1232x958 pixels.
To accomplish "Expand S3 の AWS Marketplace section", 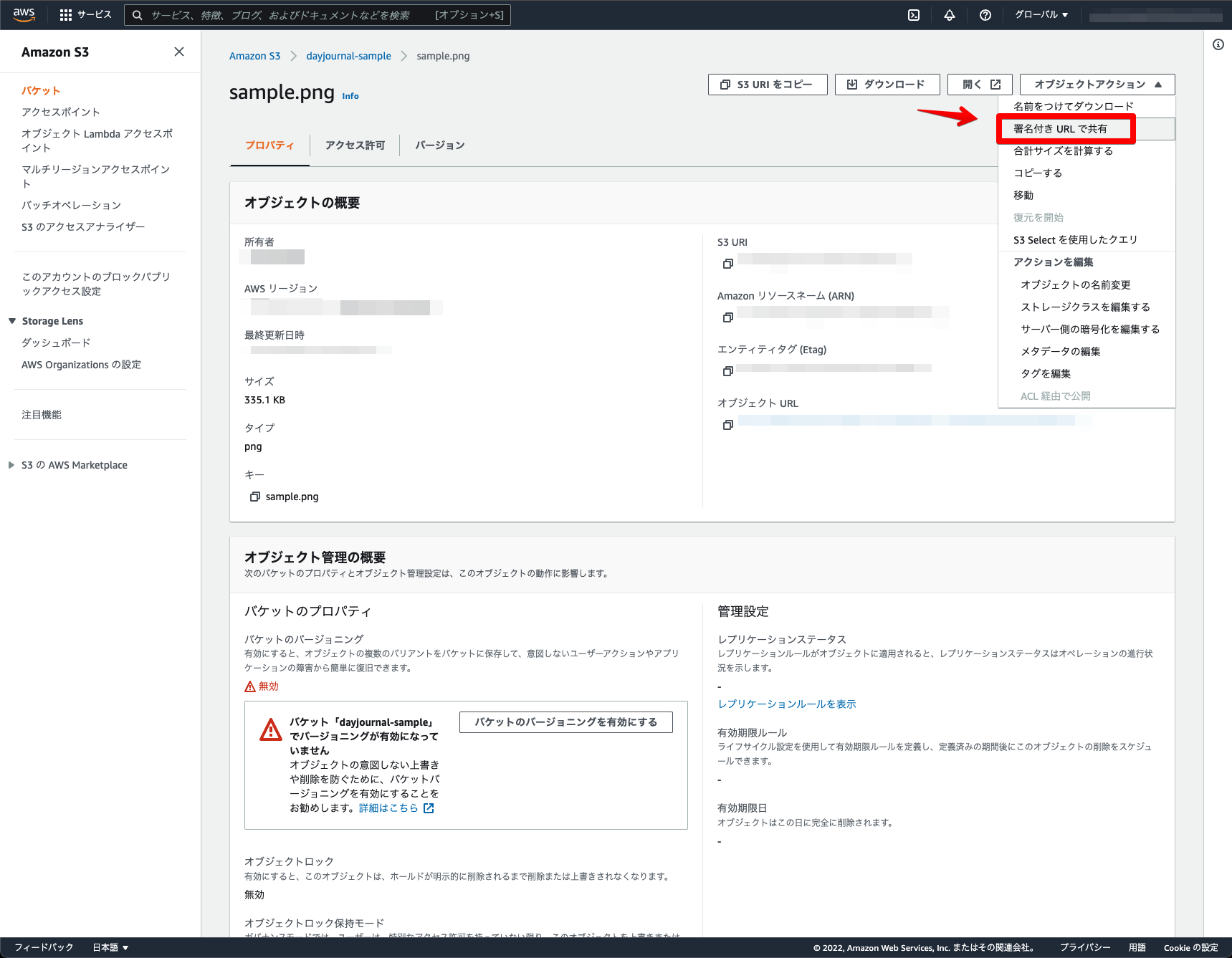I will point(11,465).
